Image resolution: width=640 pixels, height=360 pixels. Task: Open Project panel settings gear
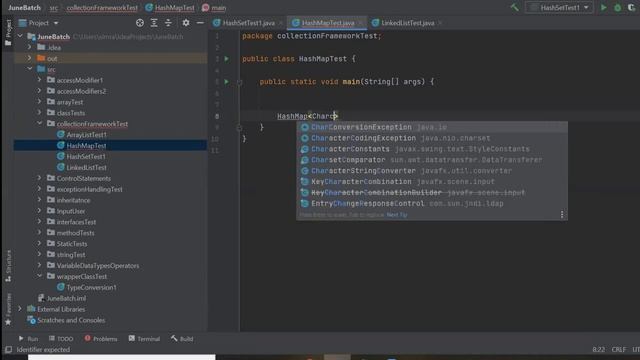click(186, 23)
